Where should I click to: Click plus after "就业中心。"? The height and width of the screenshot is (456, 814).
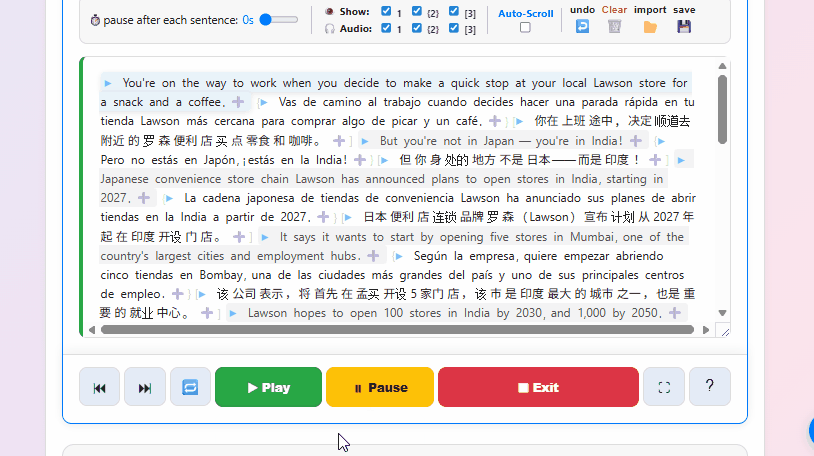(207, 313)
